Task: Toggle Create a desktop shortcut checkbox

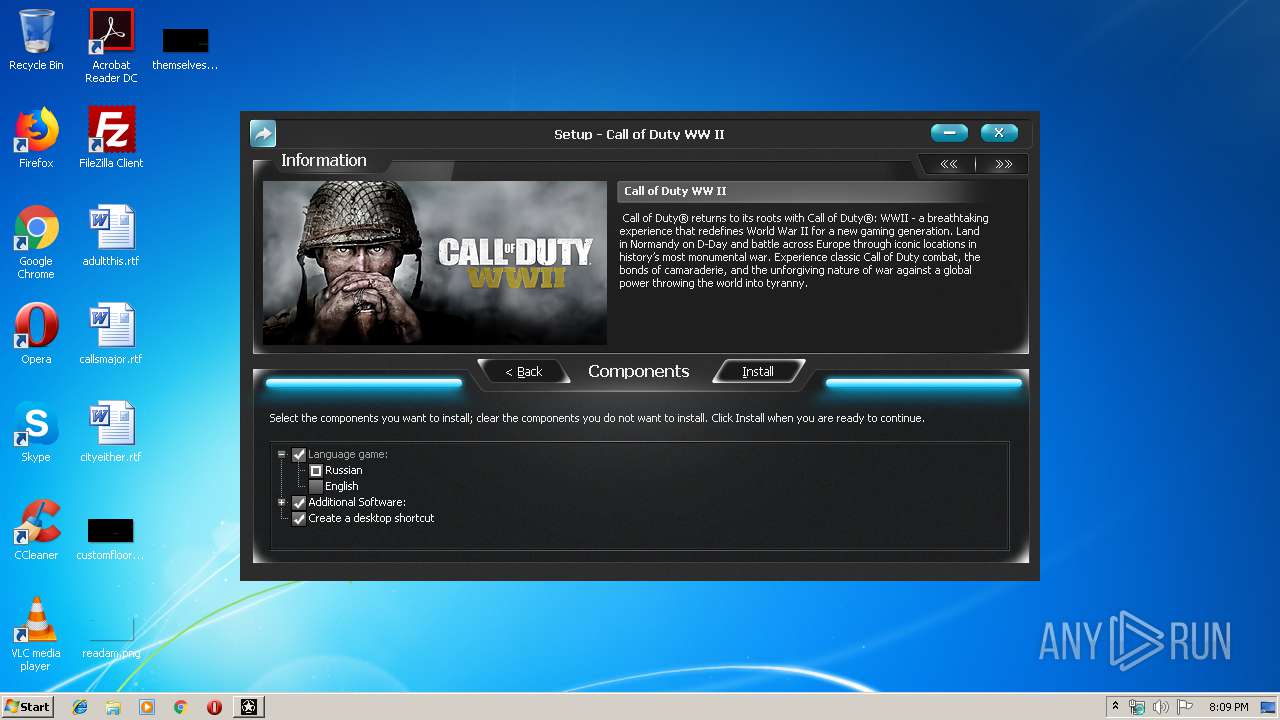Action: (x=299, y=518)
